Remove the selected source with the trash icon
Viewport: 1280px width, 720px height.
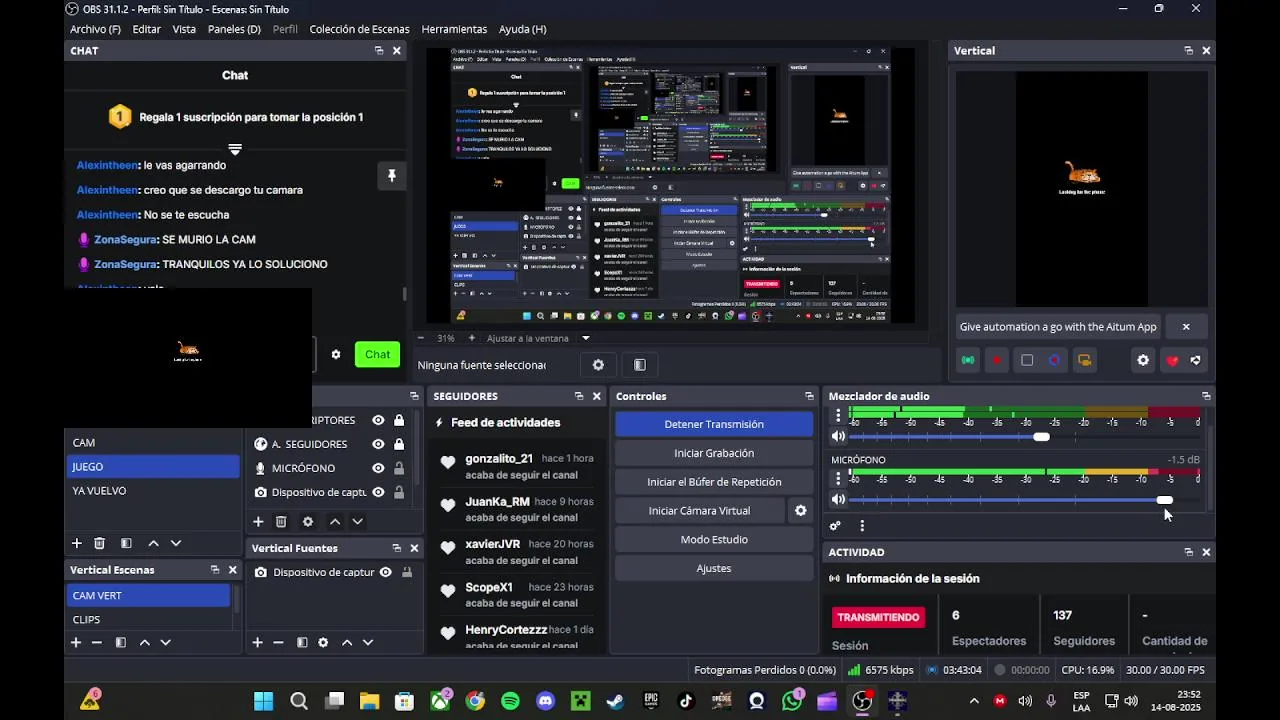(281, 521)
